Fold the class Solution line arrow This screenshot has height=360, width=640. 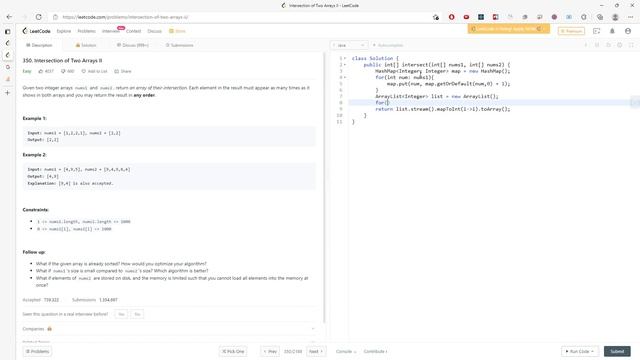point(345,58)
